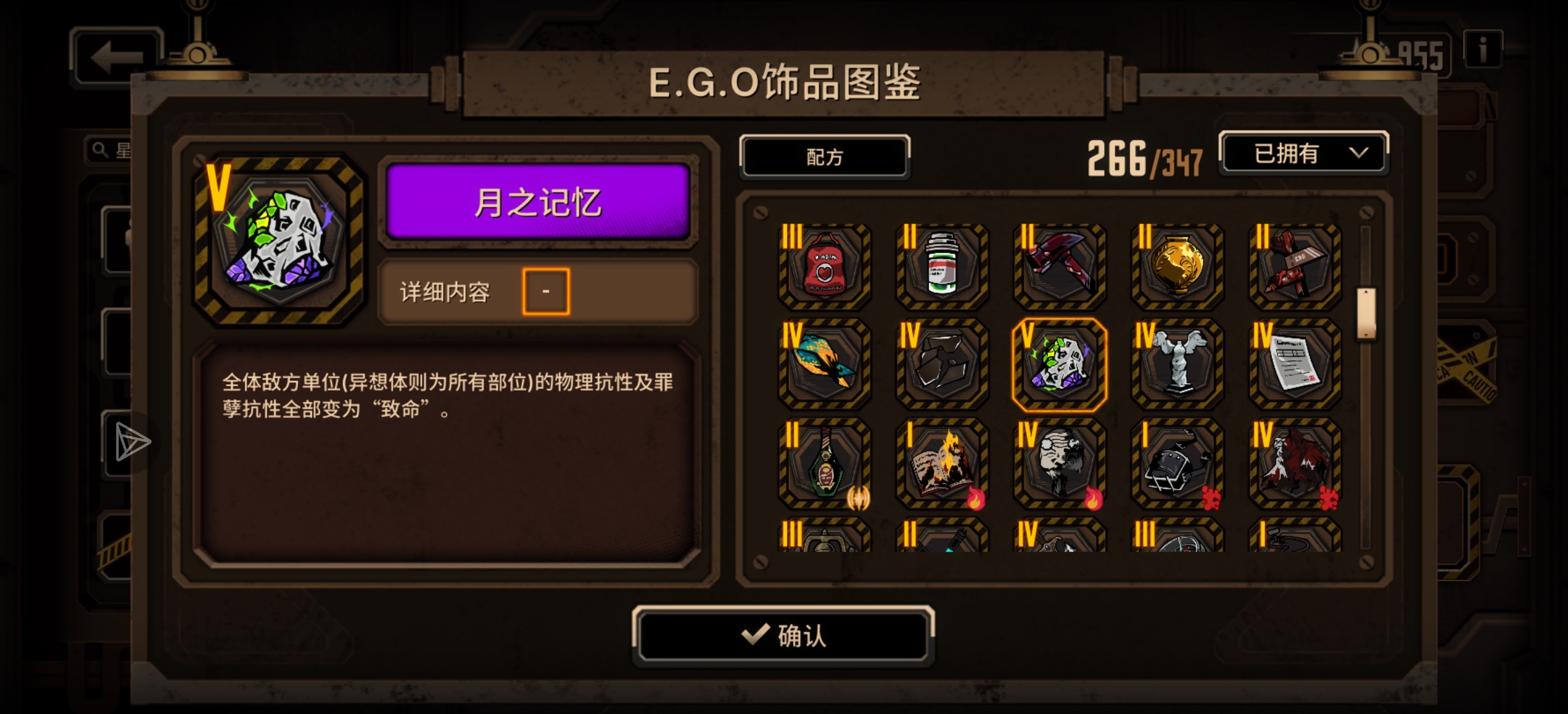
Task: Select the red hammer gift icon
Action: (1059, 266)
